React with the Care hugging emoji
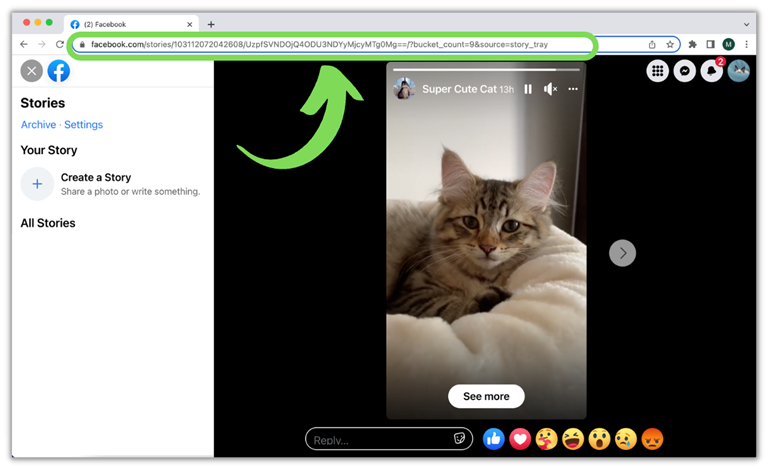This screenshot has height=469, width=768. 547,439
